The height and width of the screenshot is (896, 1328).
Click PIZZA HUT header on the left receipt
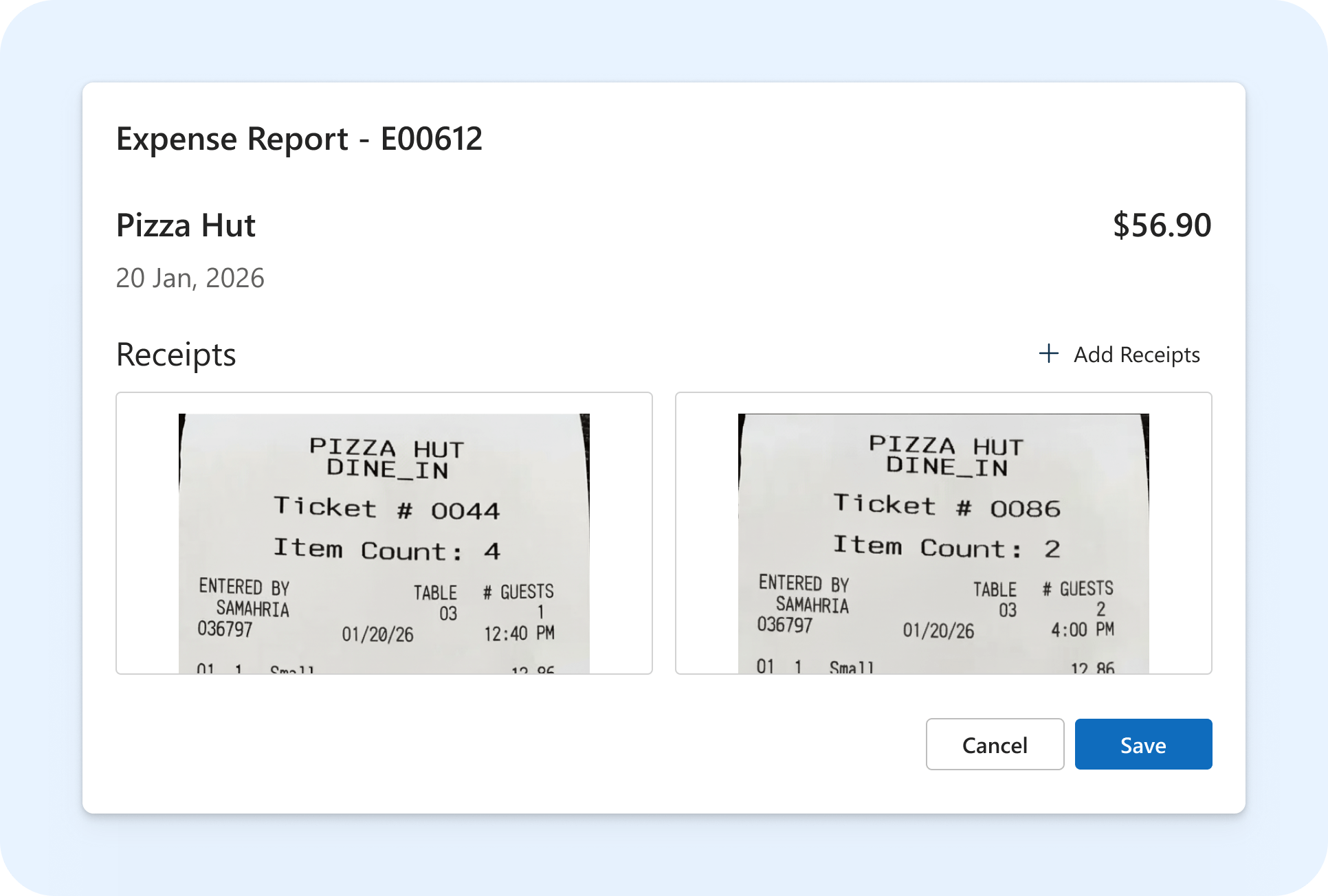click(x=387, y=448)
